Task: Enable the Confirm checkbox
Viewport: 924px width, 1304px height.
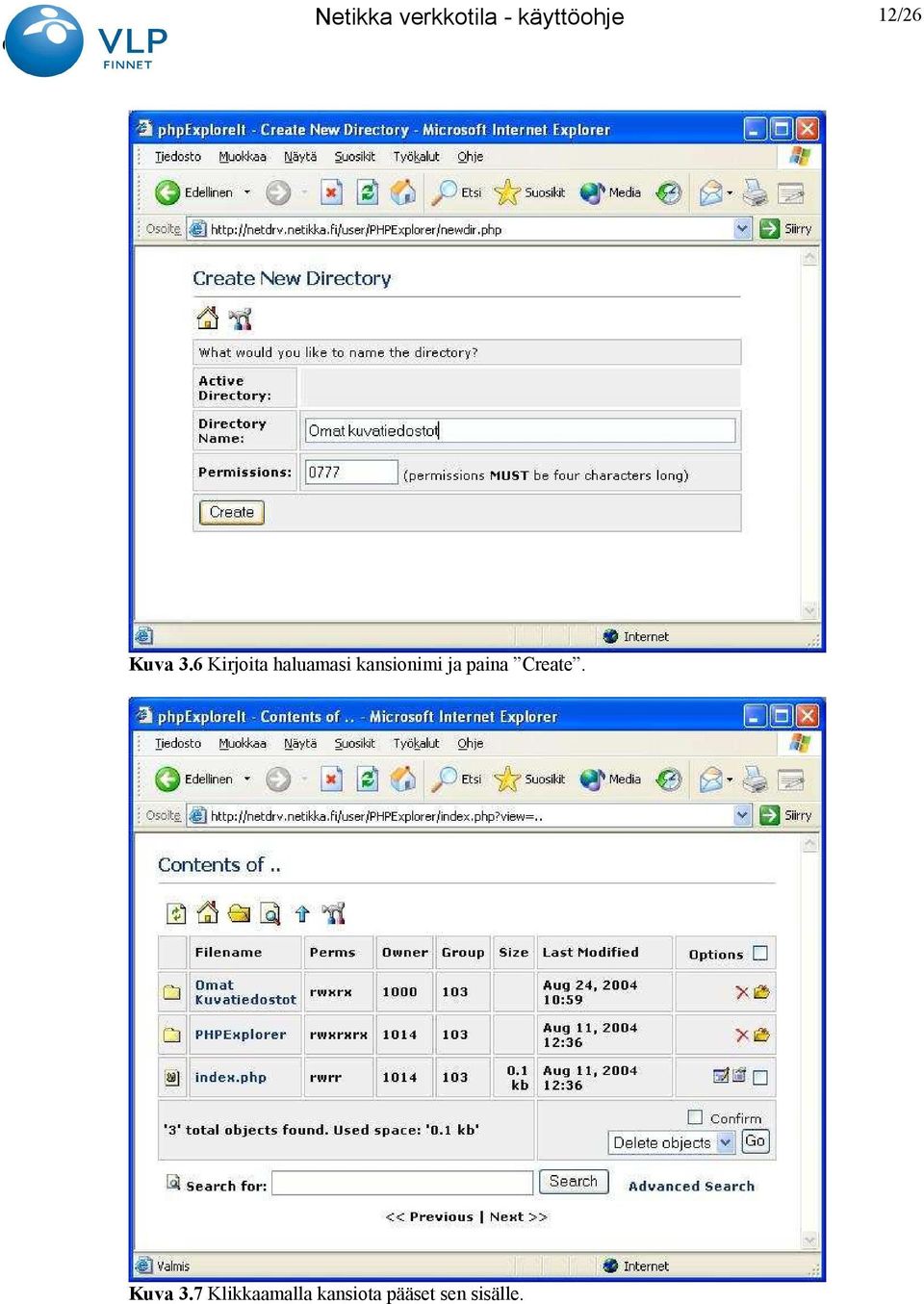Action: click(x=695, y=1117)
